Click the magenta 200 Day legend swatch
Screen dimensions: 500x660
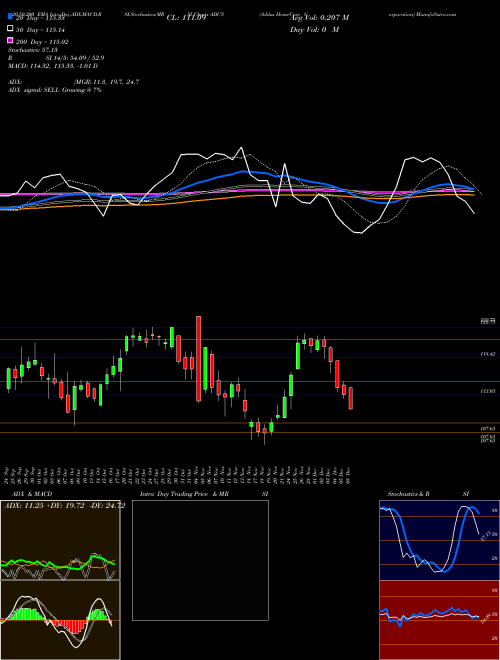pyautogui.click(x=10, y=41)
